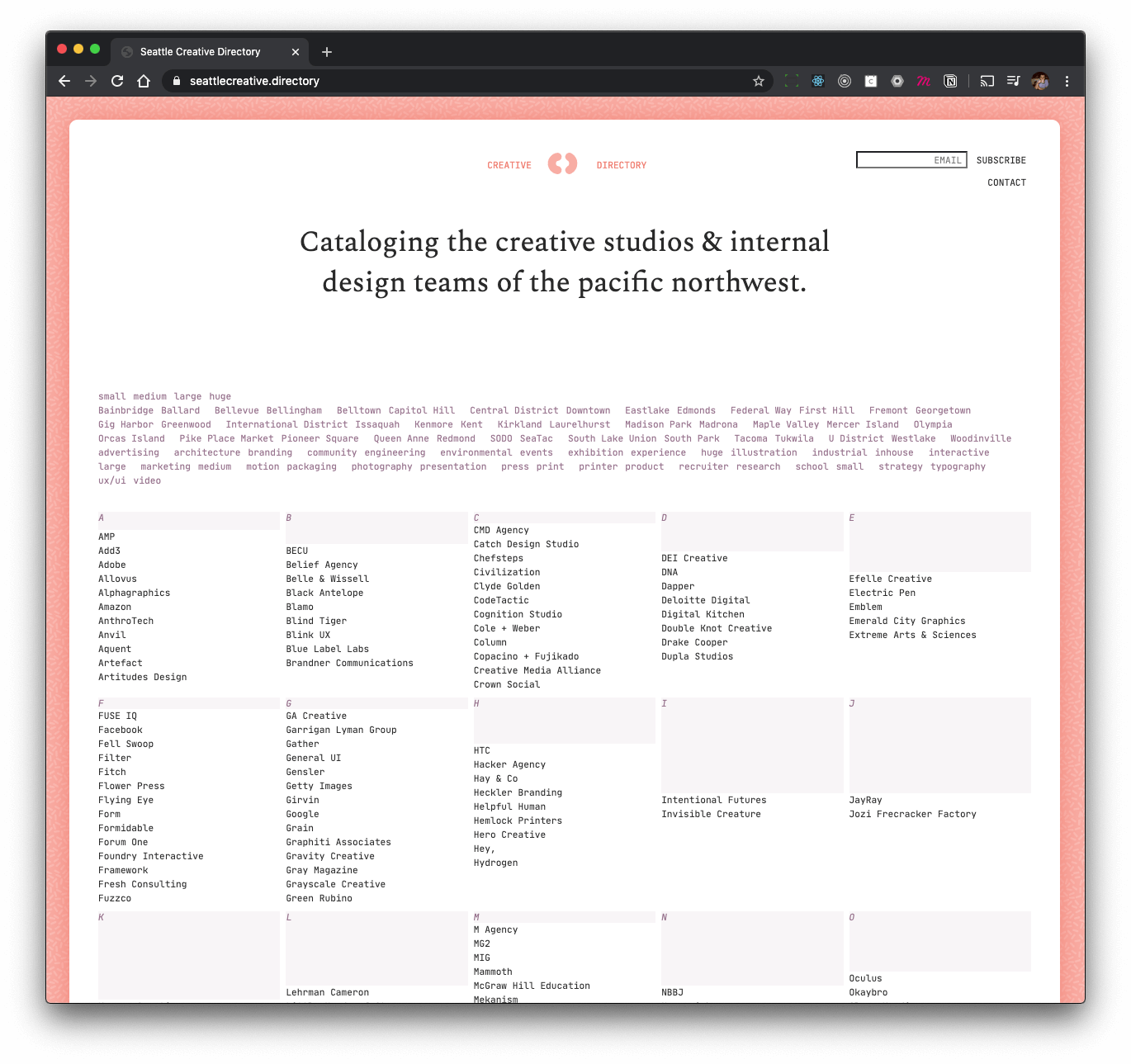Open the Intentional Futures entry
1131x1064 pixels.
tap(713, 800)
